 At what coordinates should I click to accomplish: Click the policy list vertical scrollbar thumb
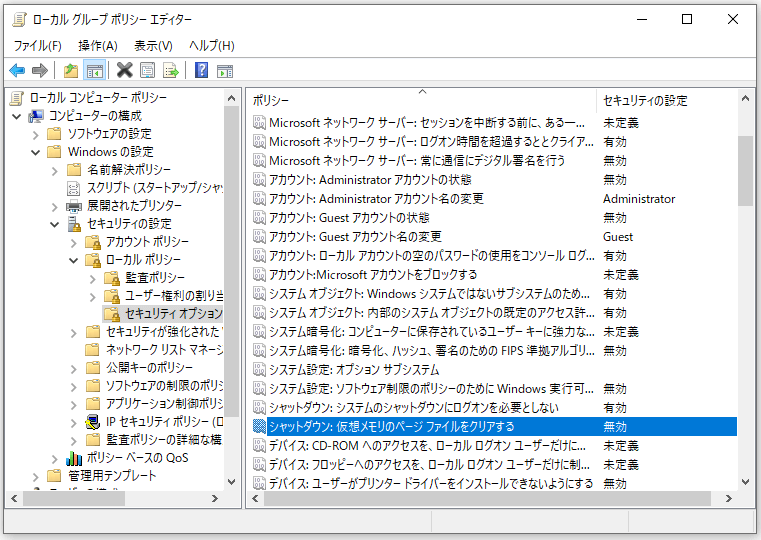745,171
